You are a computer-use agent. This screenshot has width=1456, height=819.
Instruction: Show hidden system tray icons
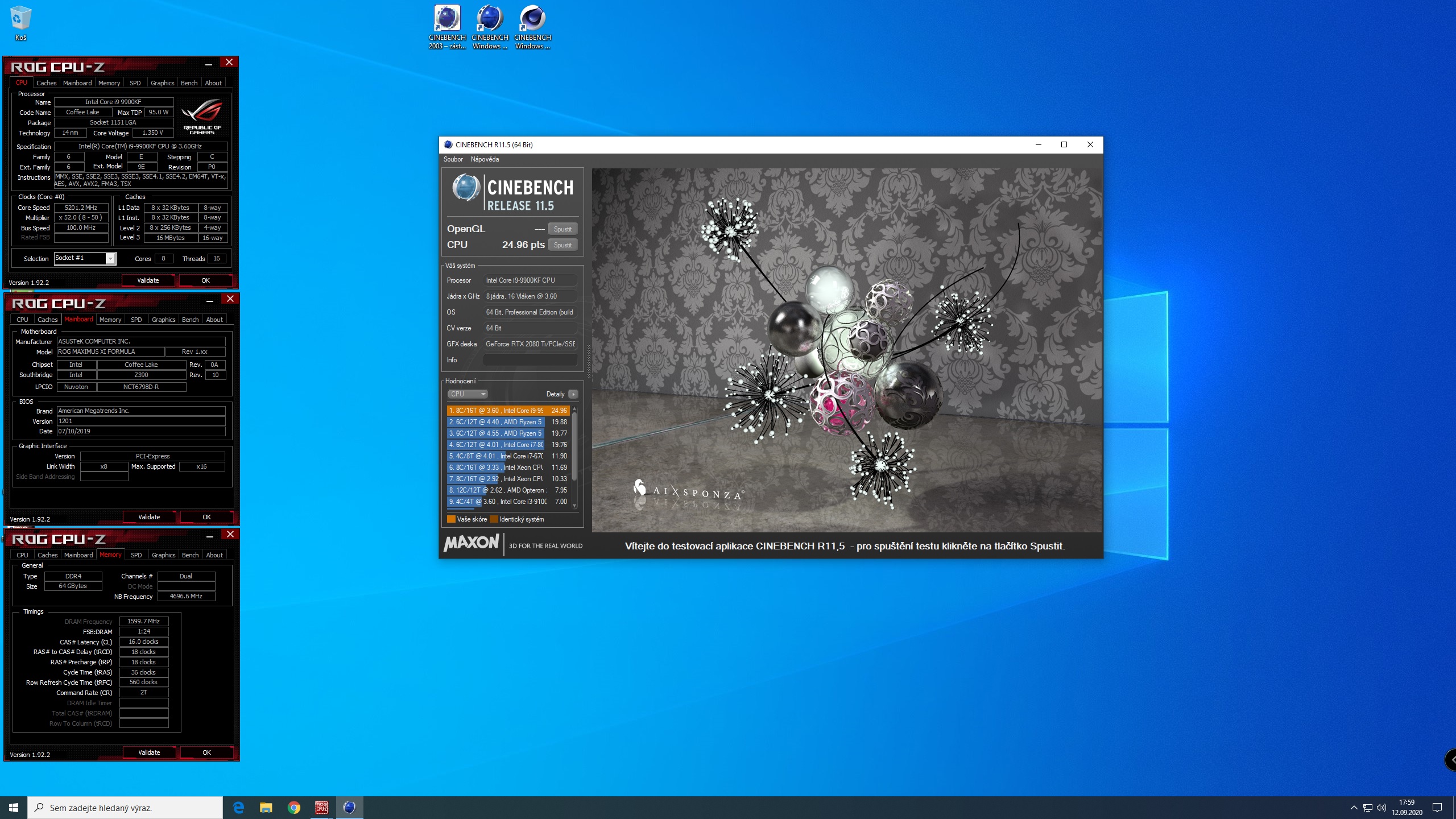pos(1354,808)
